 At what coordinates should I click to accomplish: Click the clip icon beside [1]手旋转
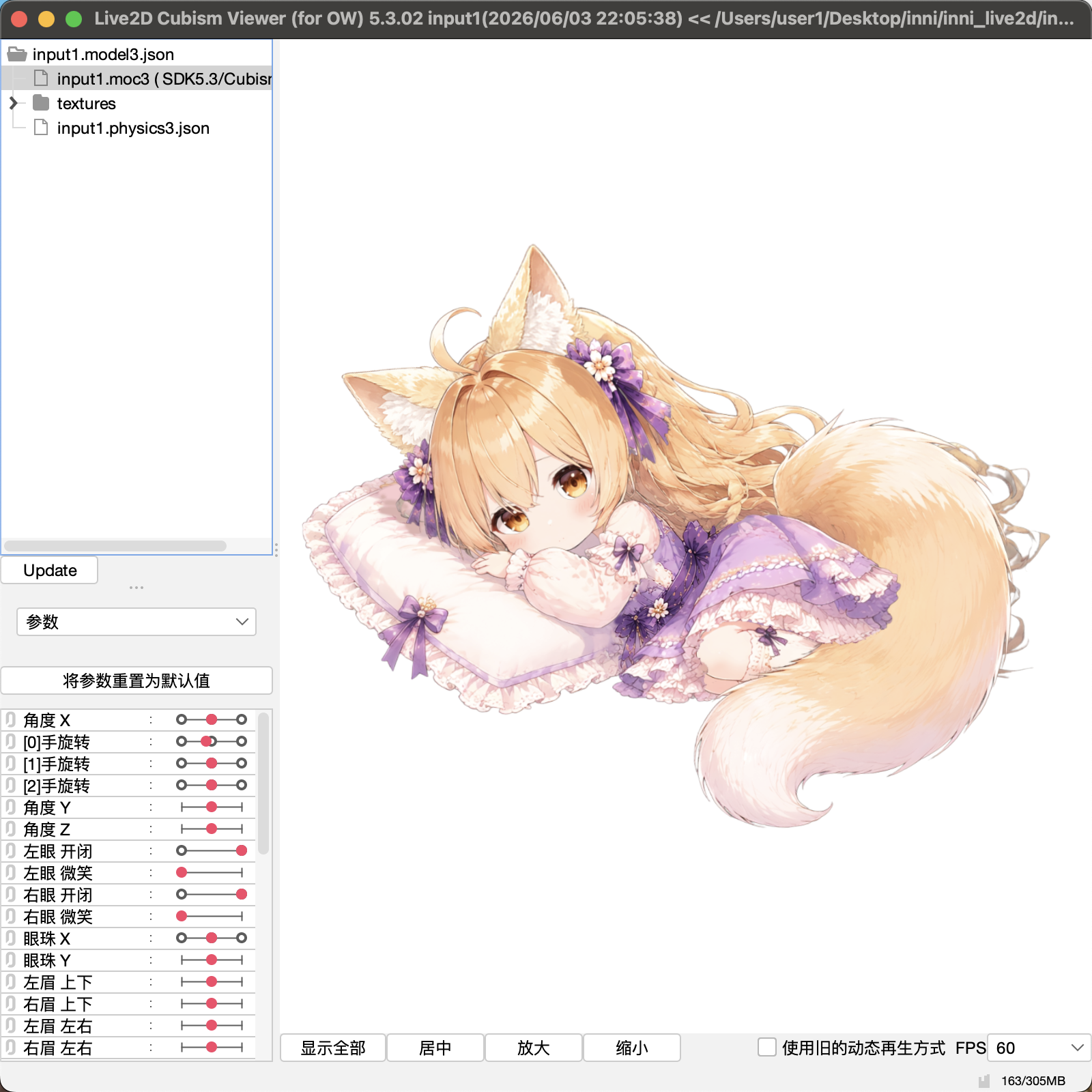[x=10, y=763]
